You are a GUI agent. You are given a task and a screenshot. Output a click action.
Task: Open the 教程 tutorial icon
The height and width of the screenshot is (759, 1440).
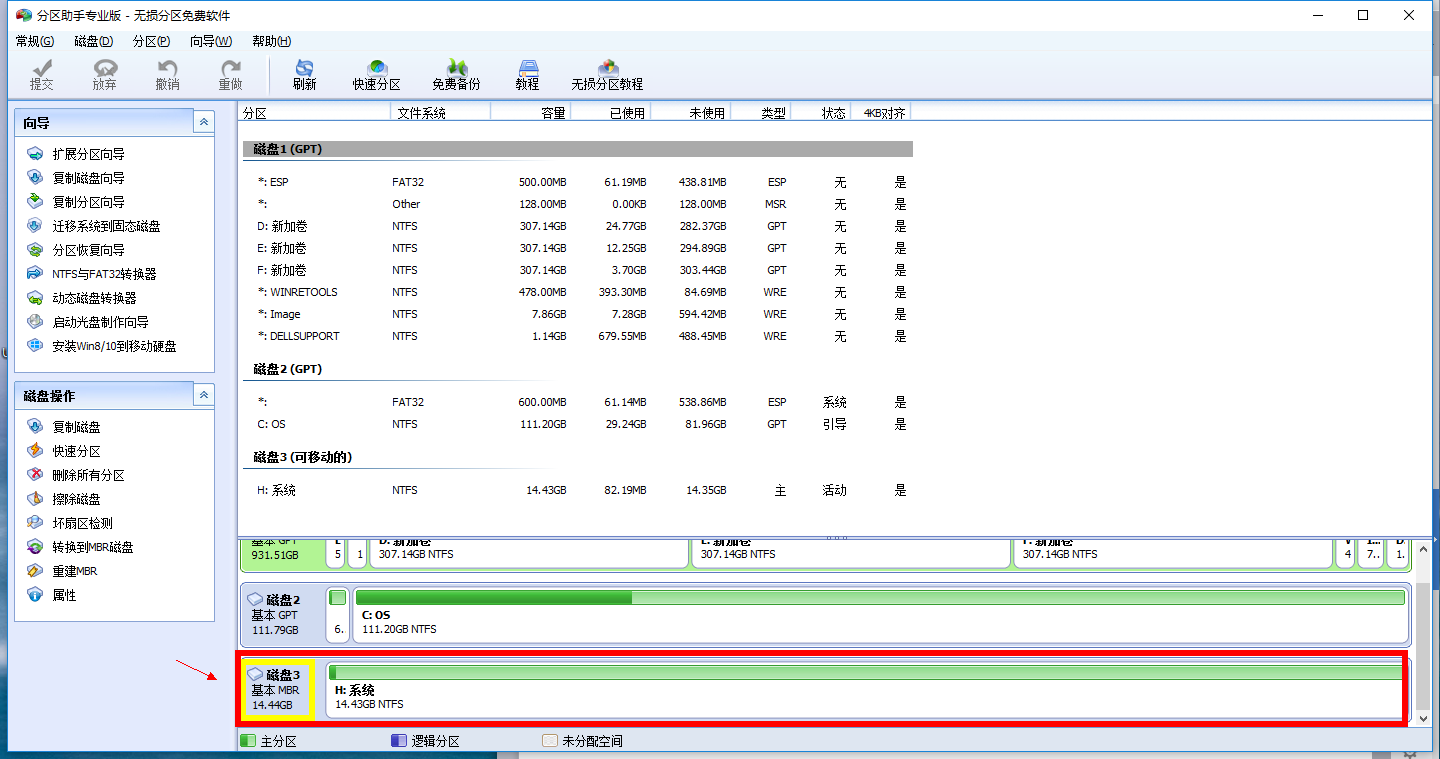527,75
